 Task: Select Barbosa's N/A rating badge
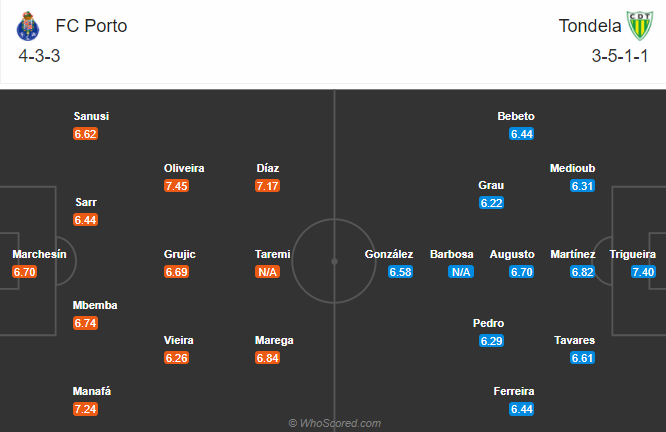click(x=461, y=271)
